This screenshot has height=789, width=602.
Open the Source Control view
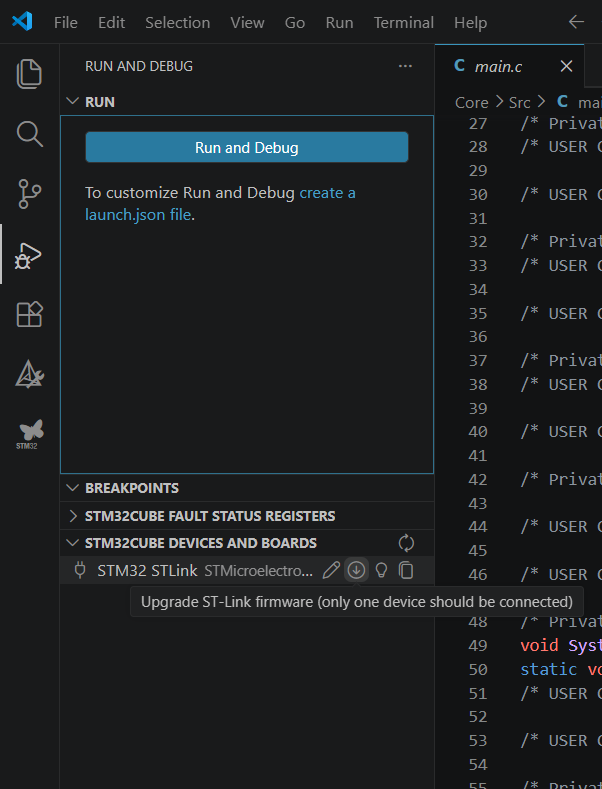click(29, 194)
